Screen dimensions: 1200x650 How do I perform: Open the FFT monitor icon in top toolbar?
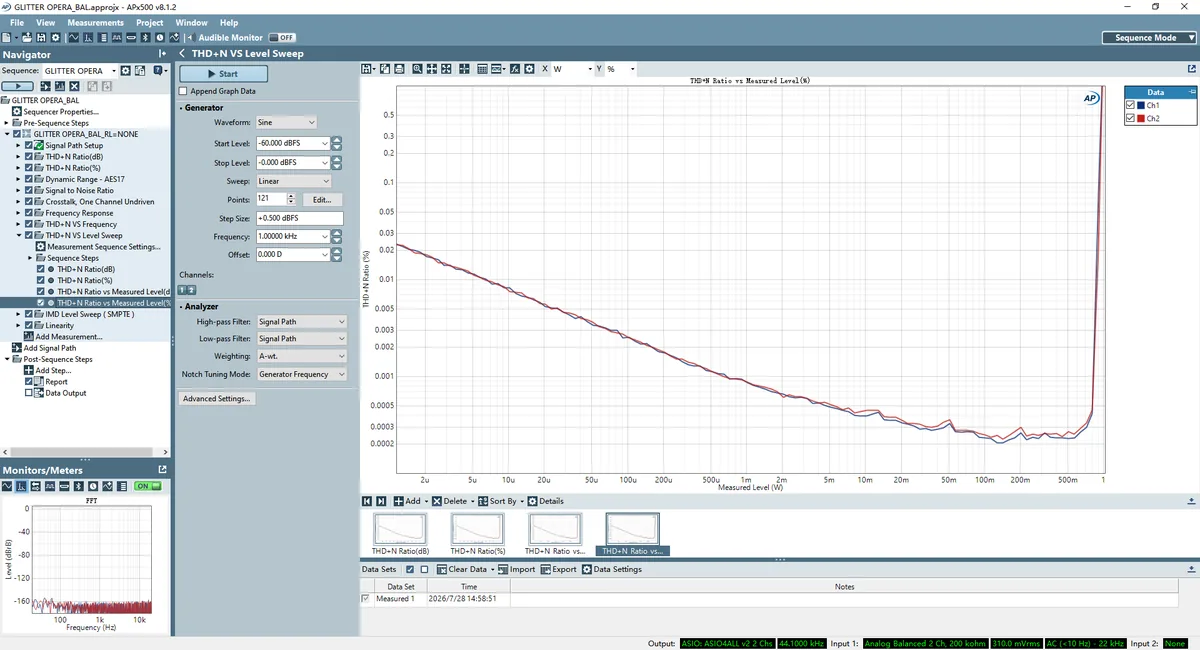[x=88, y=37]
